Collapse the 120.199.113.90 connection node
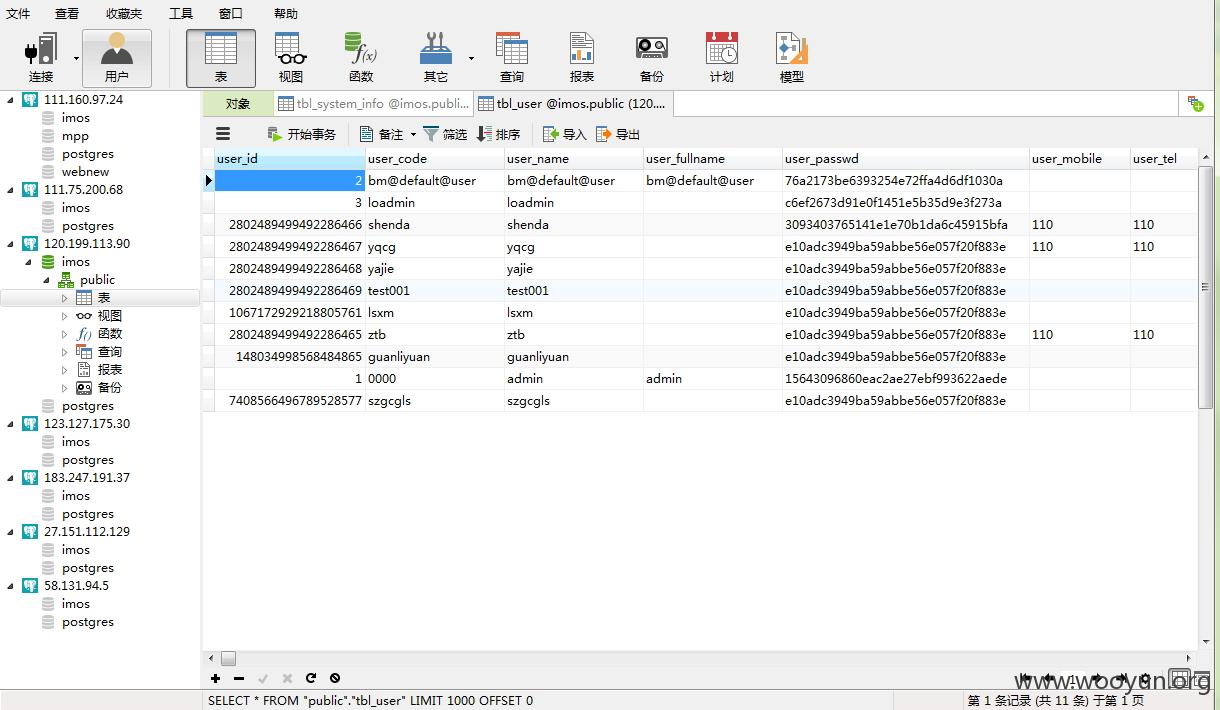Image resolution: width=1220 pixels, height=710 pixels. (11, 244)
